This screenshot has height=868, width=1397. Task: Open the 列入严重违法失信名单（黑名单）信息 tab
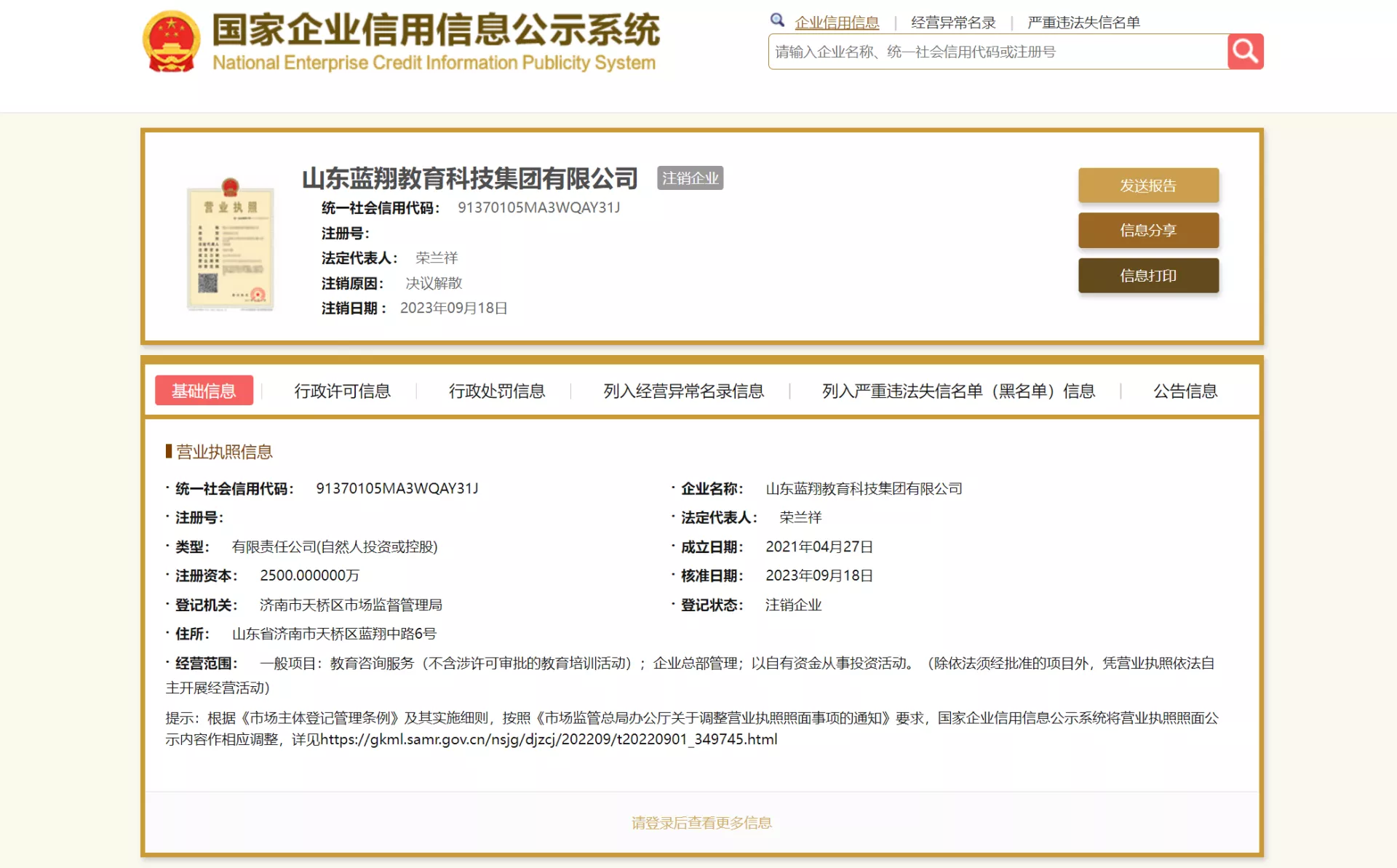(958, 391)
